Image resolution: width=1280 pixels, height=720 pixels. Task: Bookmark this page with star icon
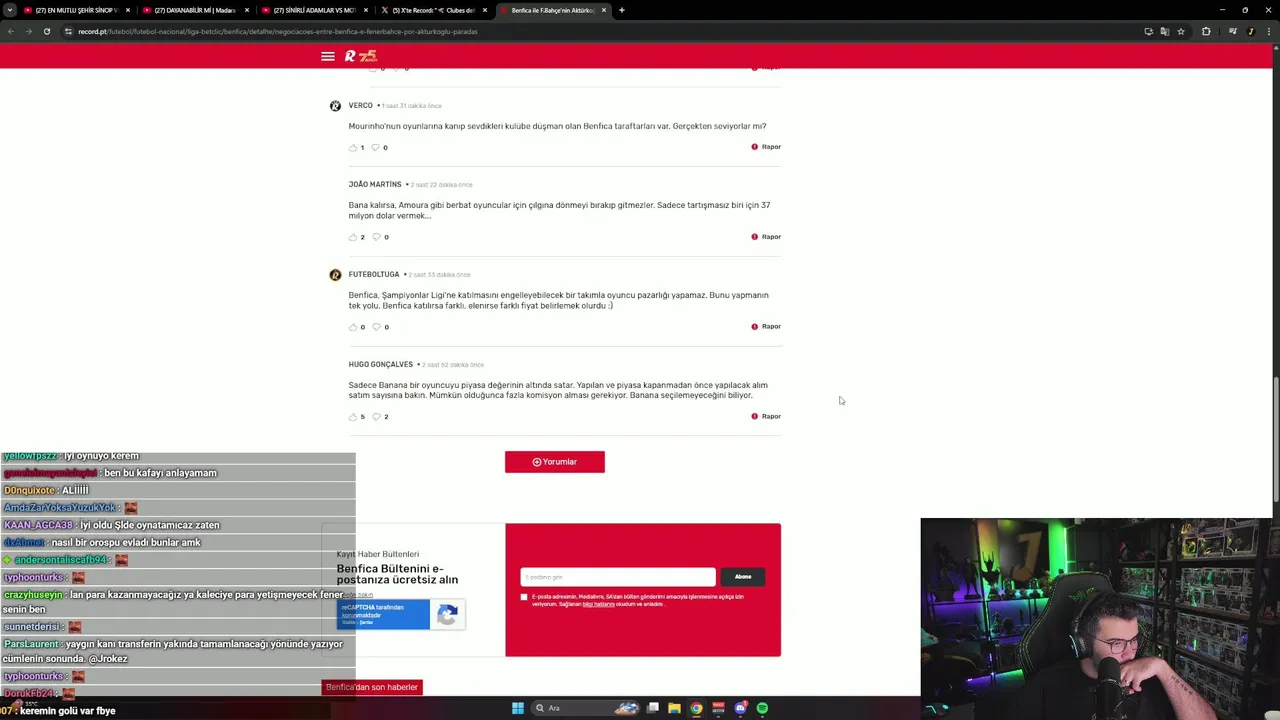point(1181,31)
